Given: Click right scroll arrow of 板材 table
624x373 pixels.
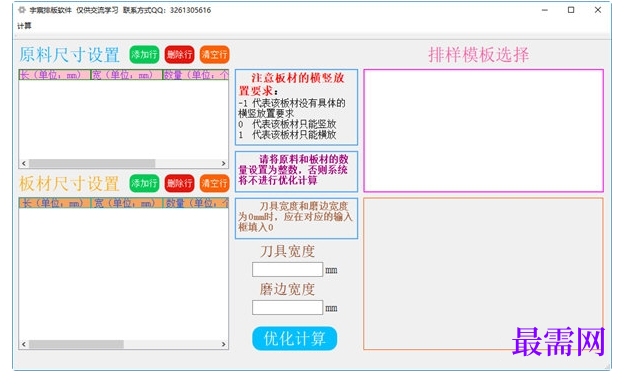Looking at the screenshot, I should (223, 344).
